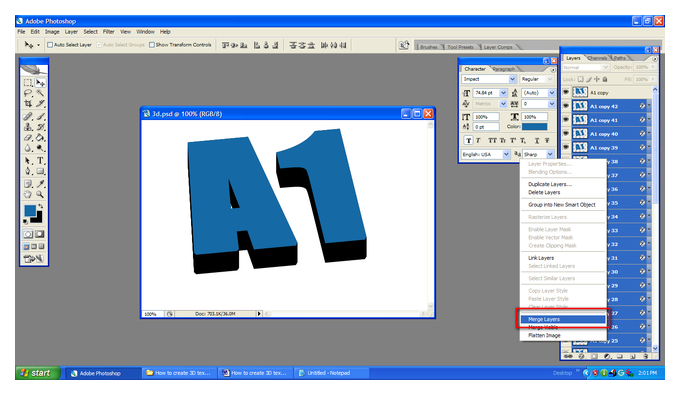Open the Filter menu
This screenshot has height=395, width=680.
tap(108, 32)
